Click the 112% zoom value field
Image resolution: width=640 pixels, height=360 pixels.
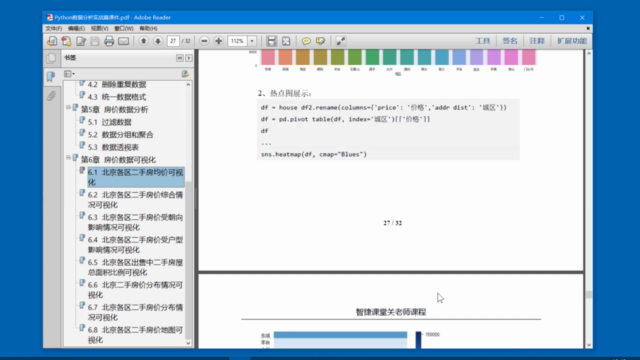coord(238,41)
